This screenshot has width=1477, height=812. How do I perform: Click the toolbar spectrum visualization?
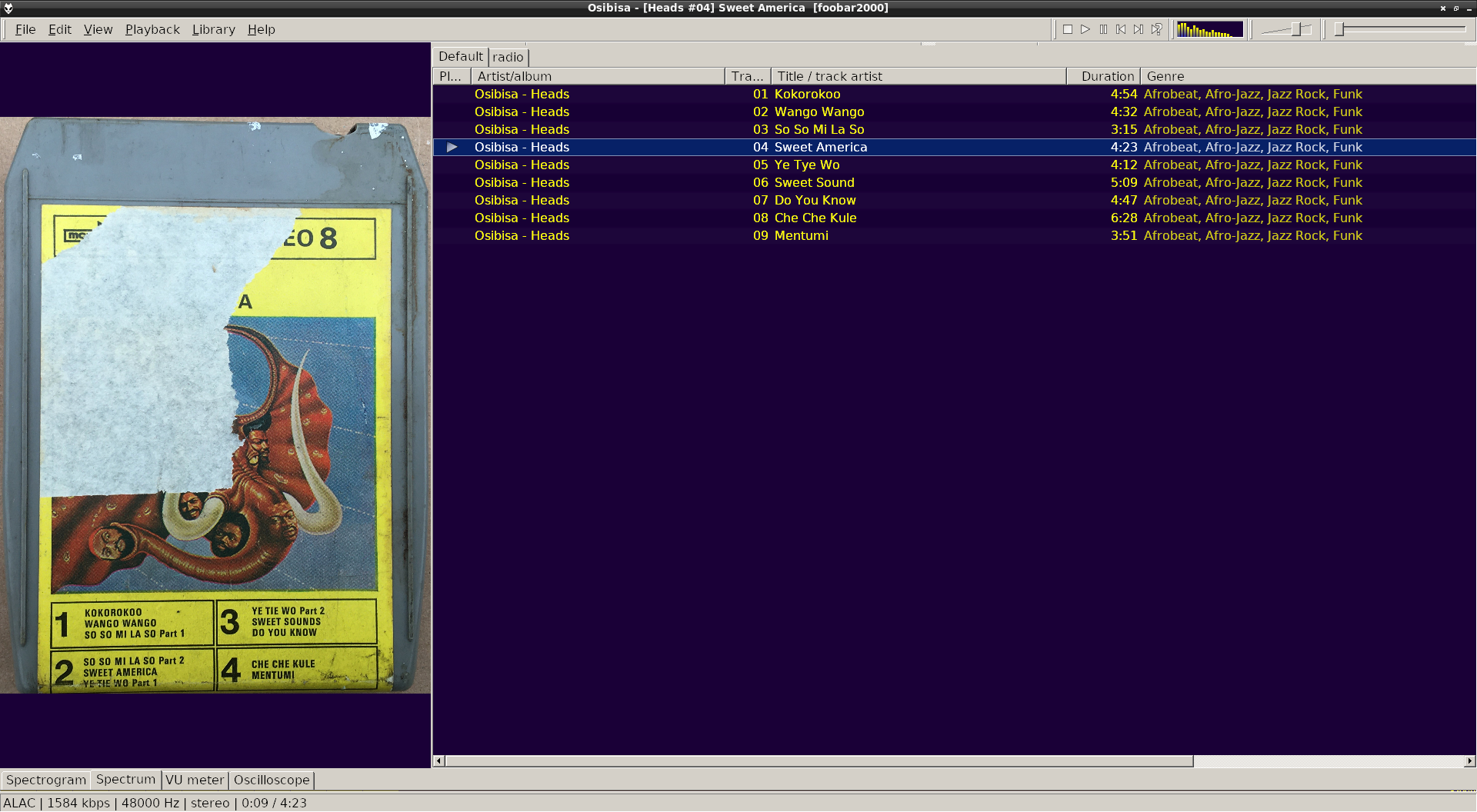1210,29
